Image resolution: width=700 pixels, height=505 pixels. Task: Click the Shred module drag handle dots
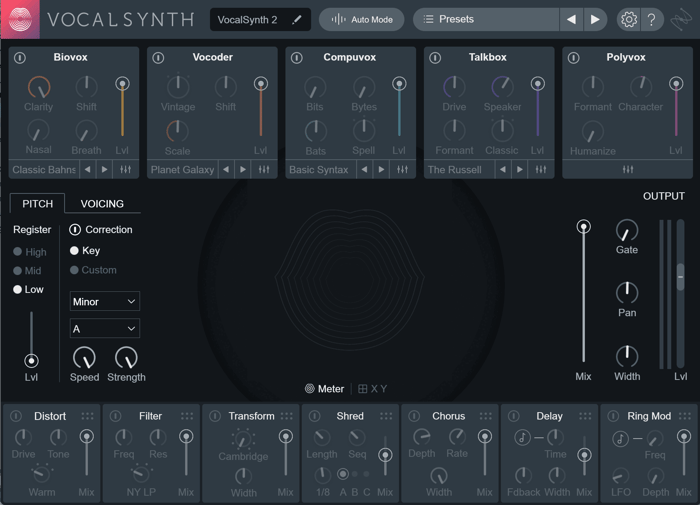(x=386, y=416)
